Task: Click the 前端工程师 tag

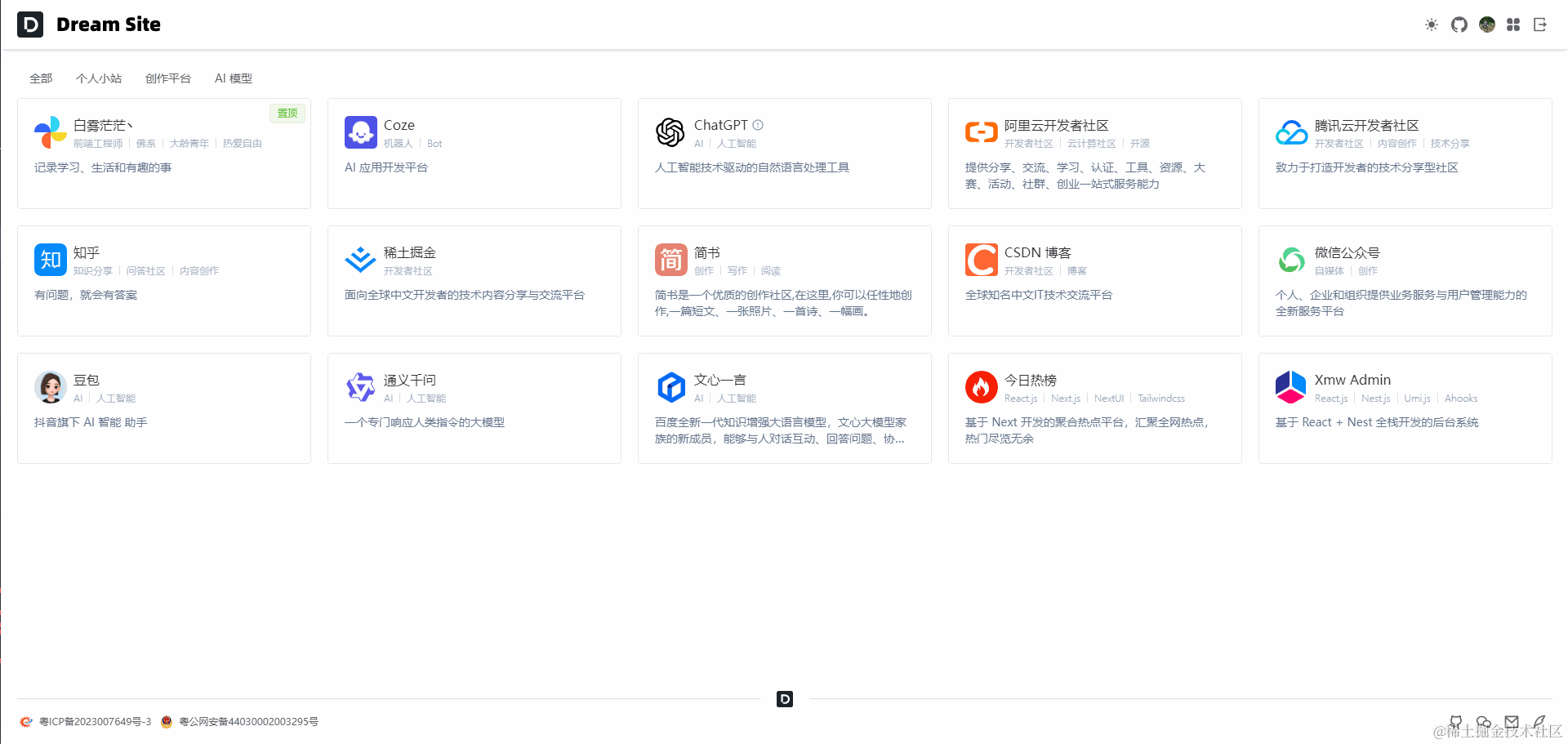Action: click(x=98, y=144)
